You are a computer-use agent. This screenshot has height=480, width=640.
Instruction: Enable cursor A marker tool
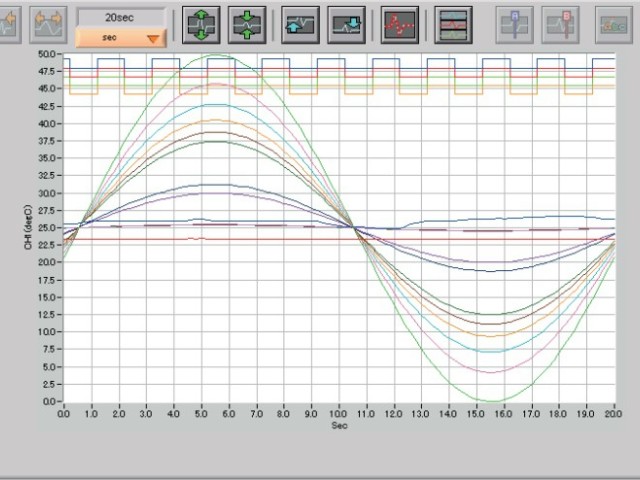(514, 24)
